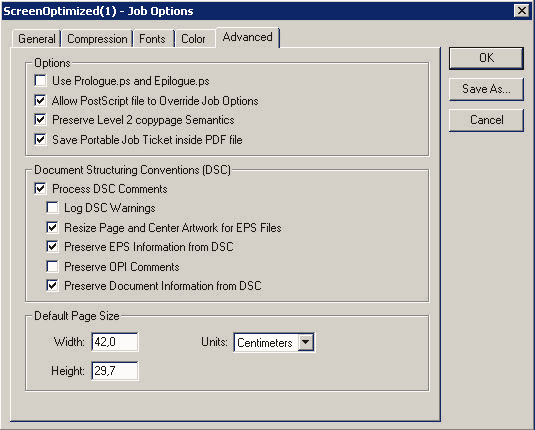Viewport: 535px width, 430px height.
Task: Switch to the General tab
Action: [37, 39]
